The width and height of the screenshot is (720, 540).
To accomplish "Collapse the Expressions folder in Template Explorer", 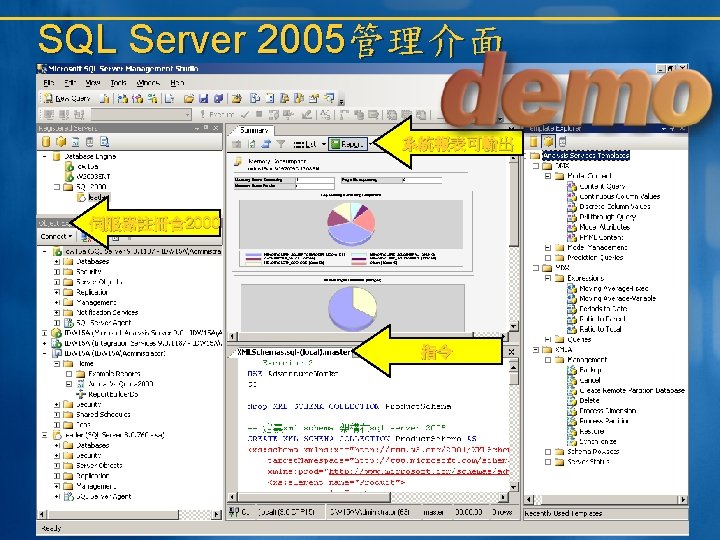I will [548, 278].
